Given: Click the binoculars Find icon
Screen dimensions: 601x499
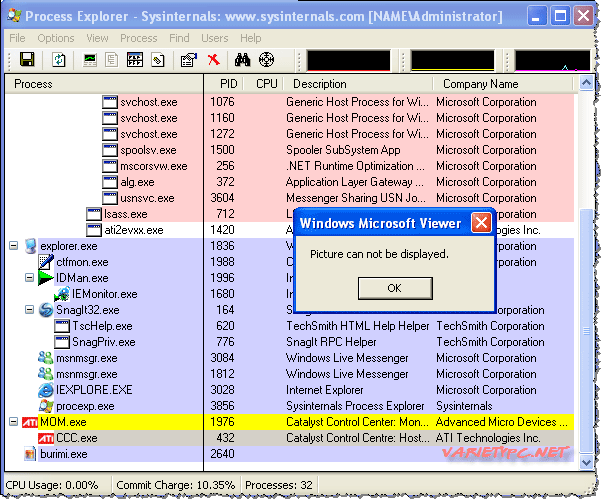Looking at the screenshot, I should 242,60.
